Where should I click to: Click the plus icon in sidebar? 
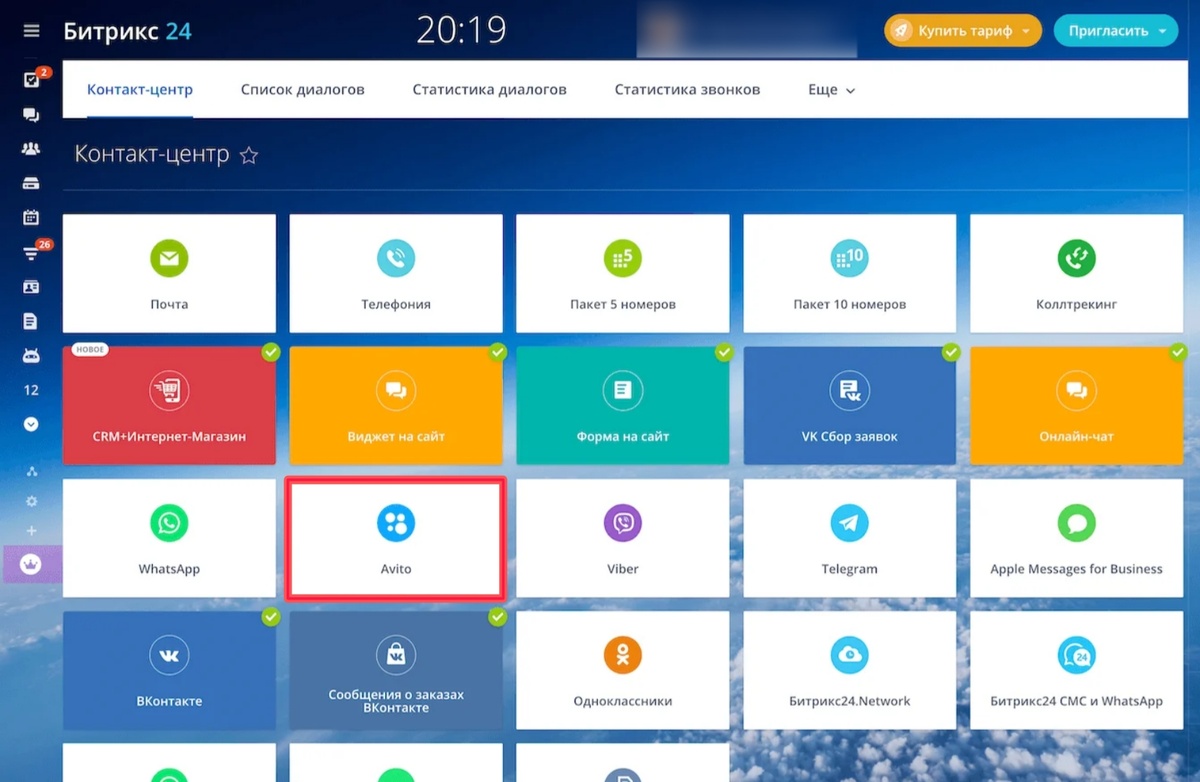(31, 531)
